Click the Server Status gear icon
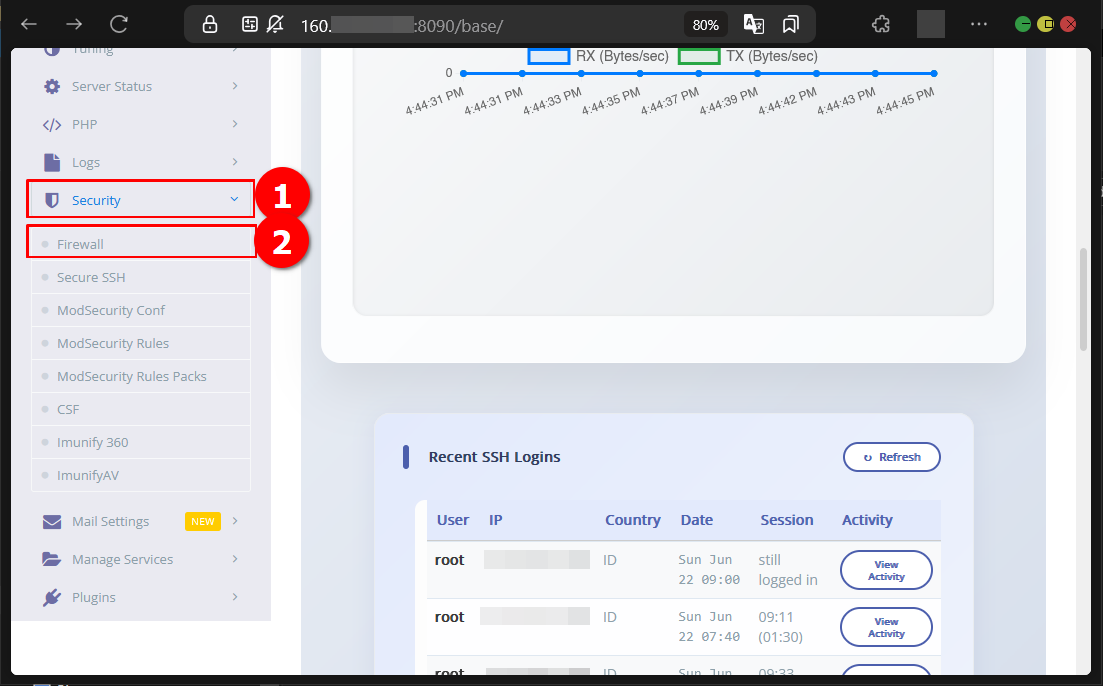 point(52,87)
